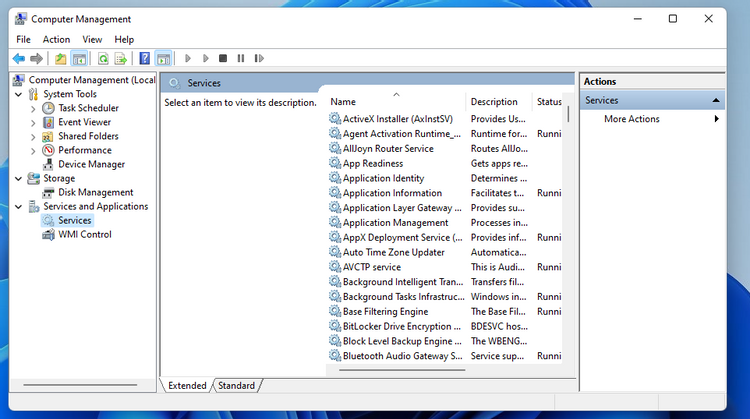Click the Task Scheduler clock icon
750x419 pixels.
pos(48,108)
